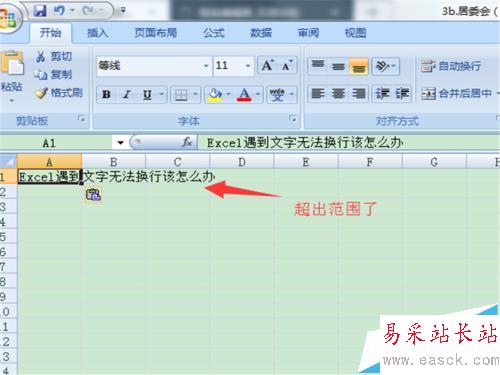Open the 数据 tab
This screenshot has width=500, height=375.
(261, 33)
